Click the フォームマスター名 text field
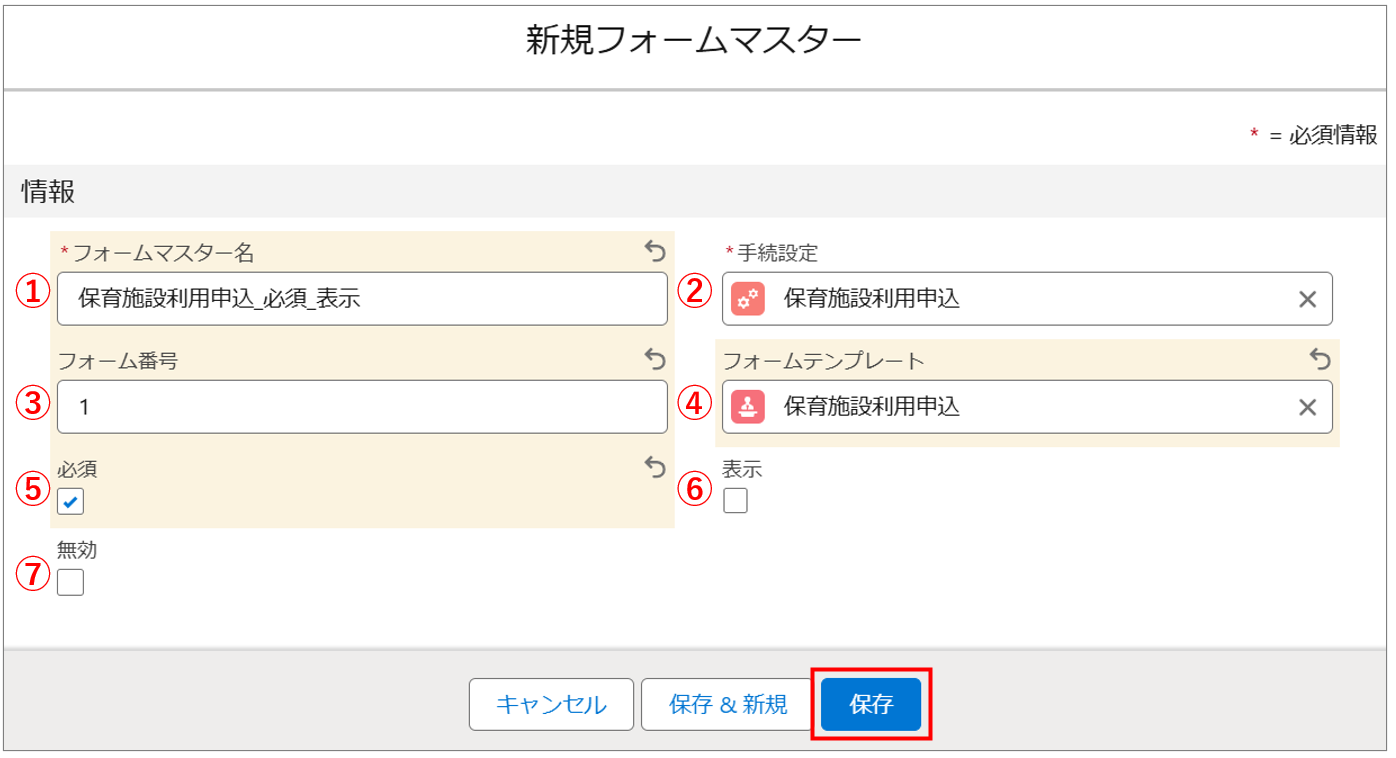Viewport: 1396px width, 758px height. (362, 299)
